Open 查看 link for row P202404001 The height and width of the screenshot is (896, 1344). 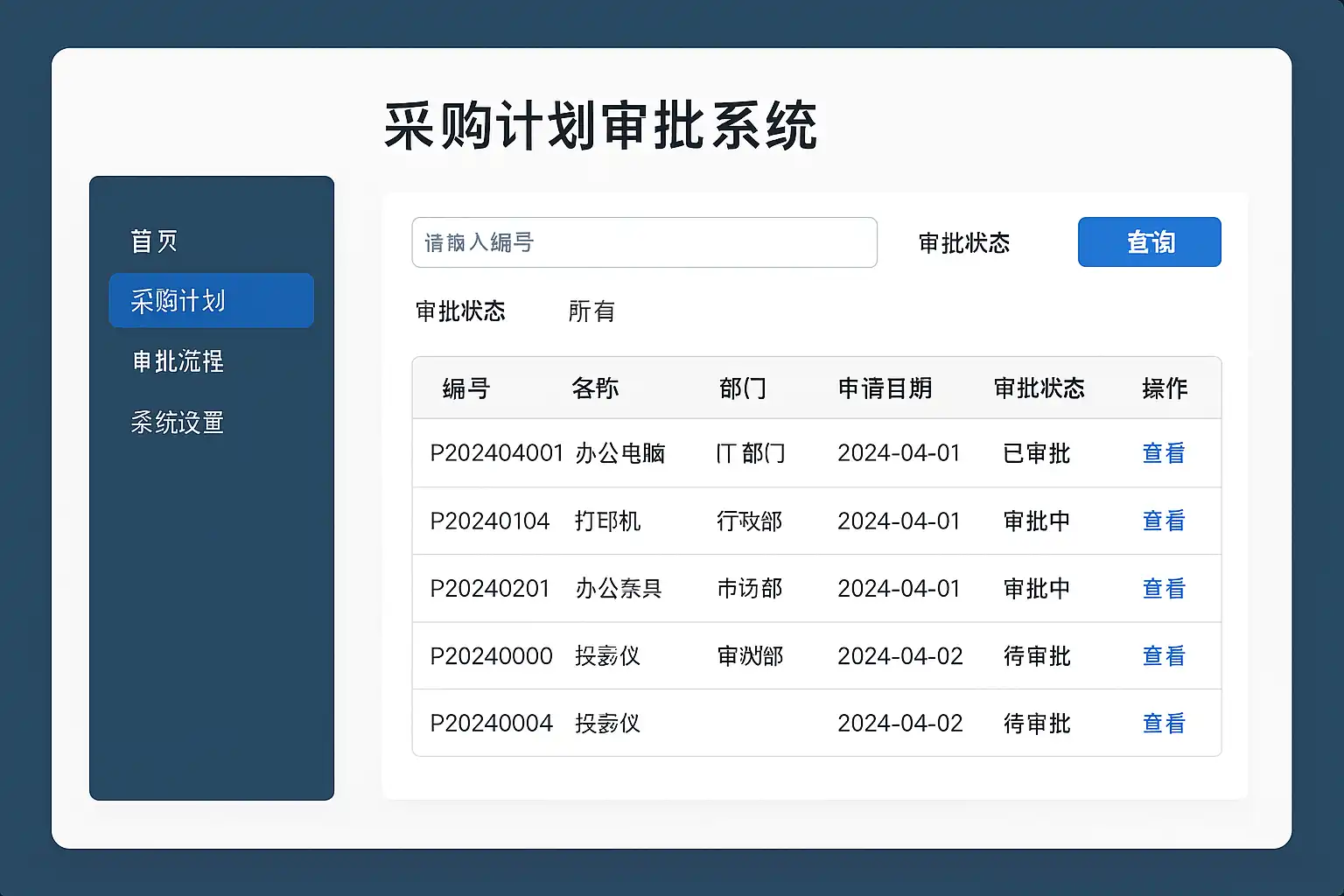point(1164,453)
